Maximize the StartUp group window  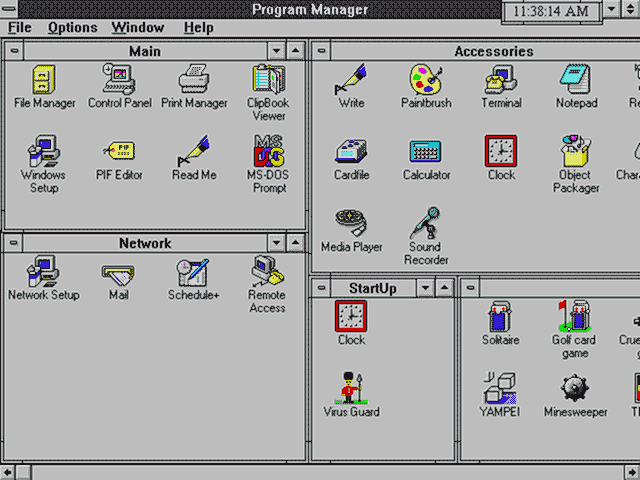(444, 288)
